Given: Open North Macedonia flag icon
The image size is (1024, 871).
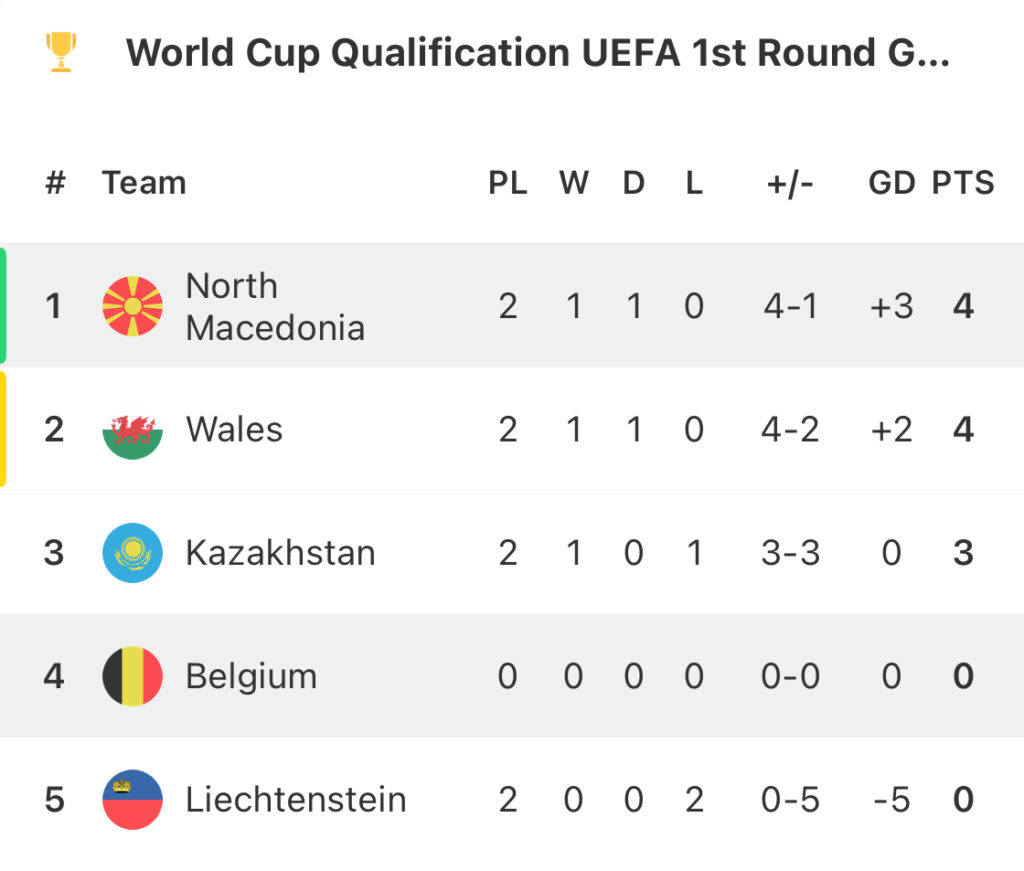Looking at the screenshot, I should tap(133, 306).
